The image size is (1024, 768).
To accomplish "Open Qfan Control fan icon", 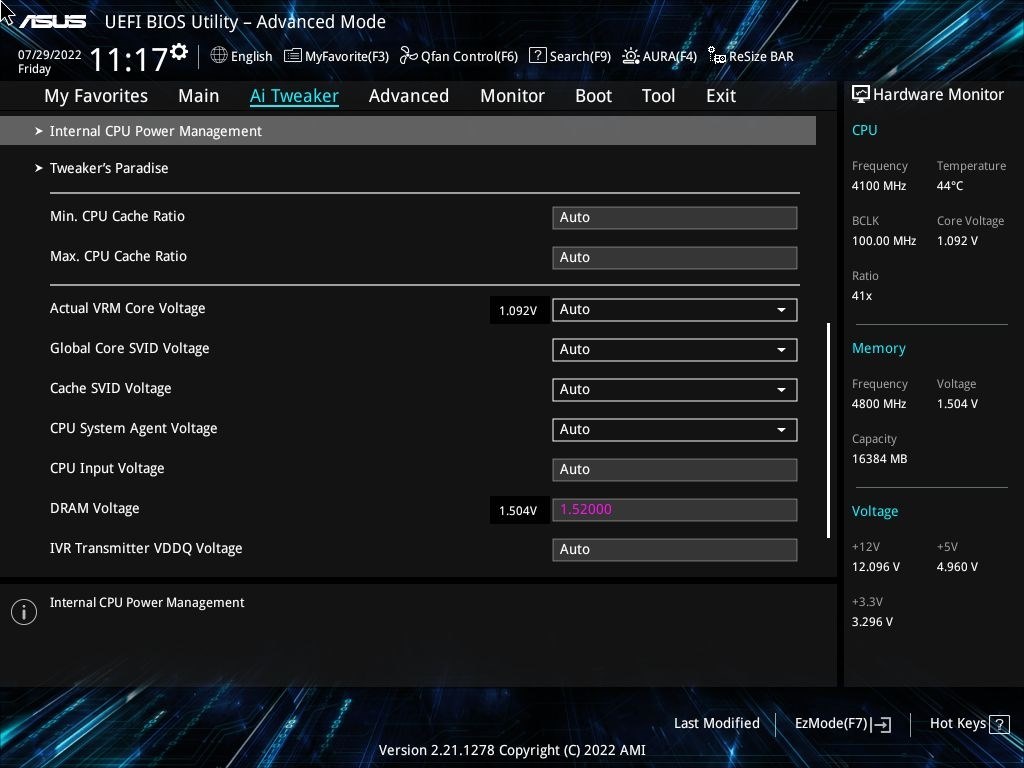I will 409,56.
